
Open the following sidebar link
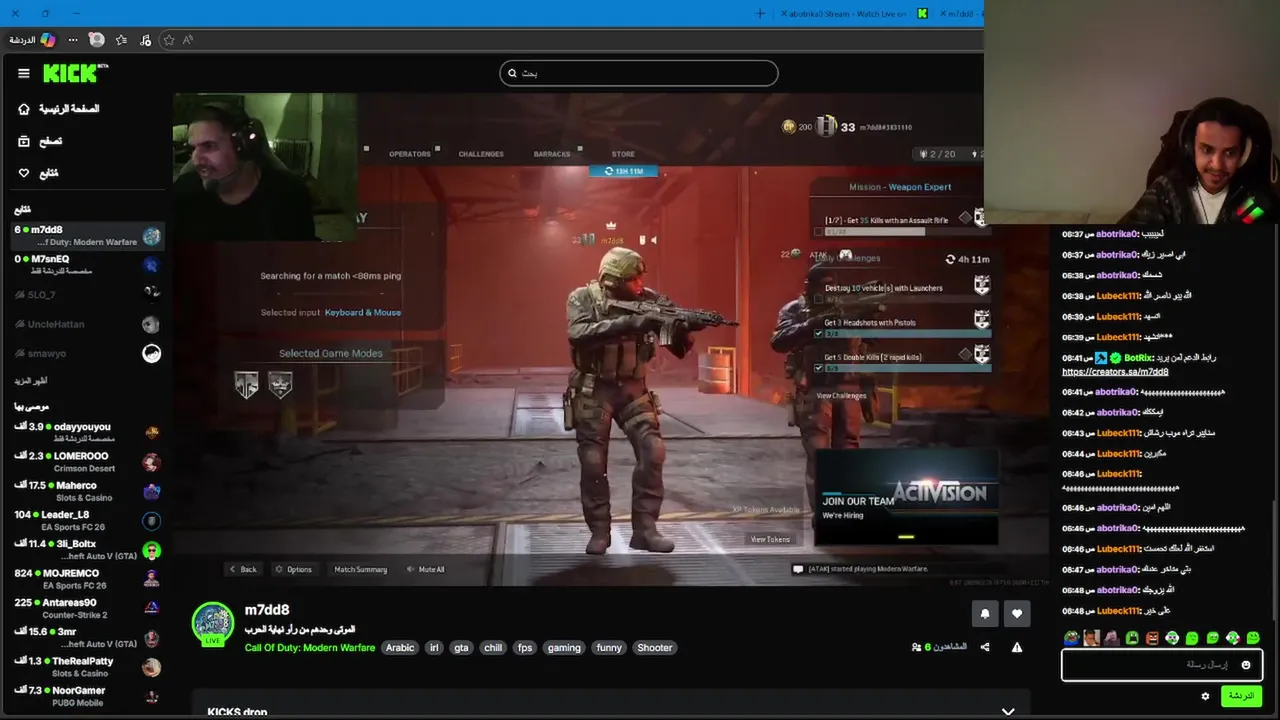point(48,173)
